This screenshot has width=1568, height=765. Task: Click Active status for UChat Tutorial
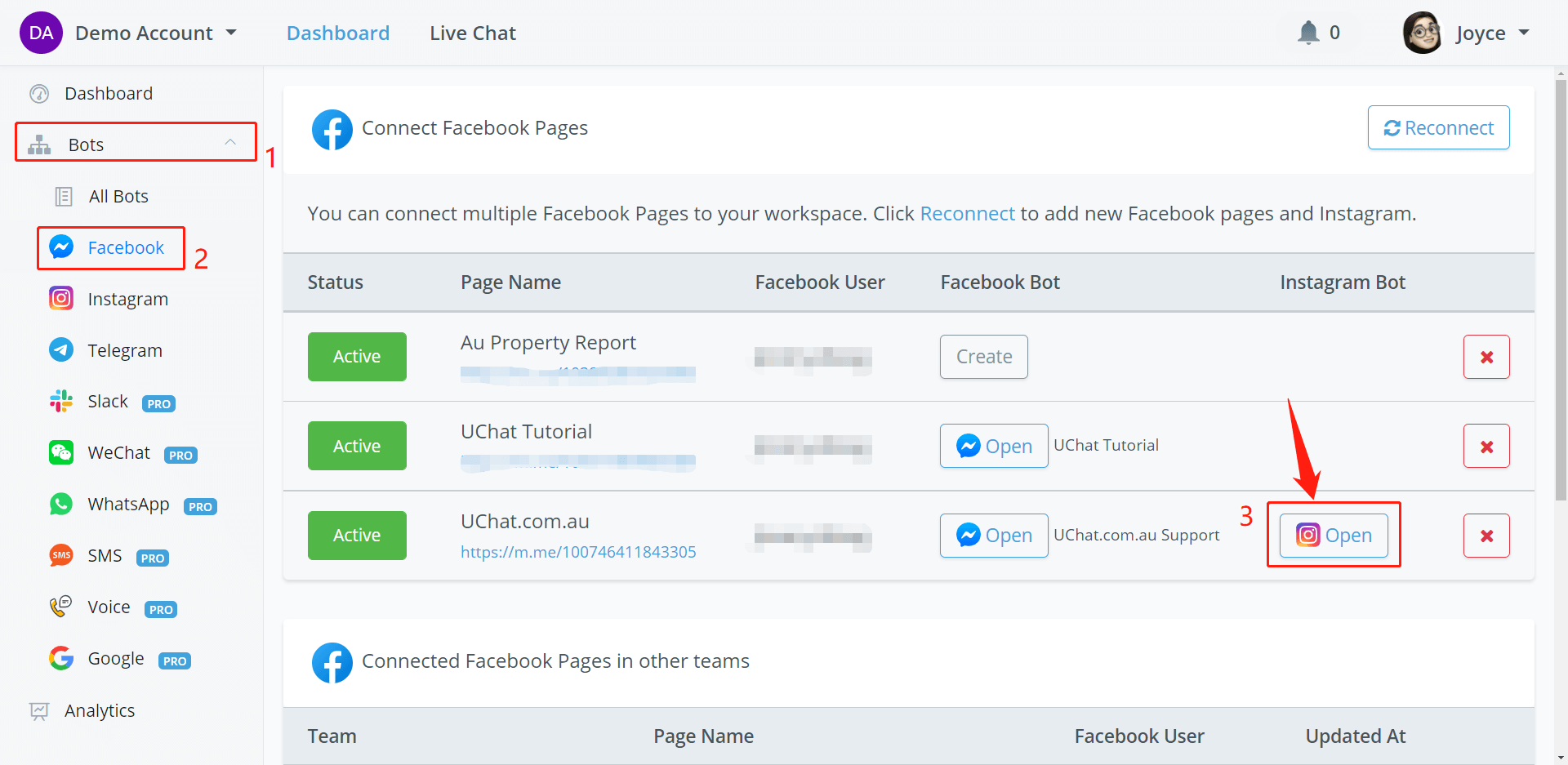pos(357,446)
